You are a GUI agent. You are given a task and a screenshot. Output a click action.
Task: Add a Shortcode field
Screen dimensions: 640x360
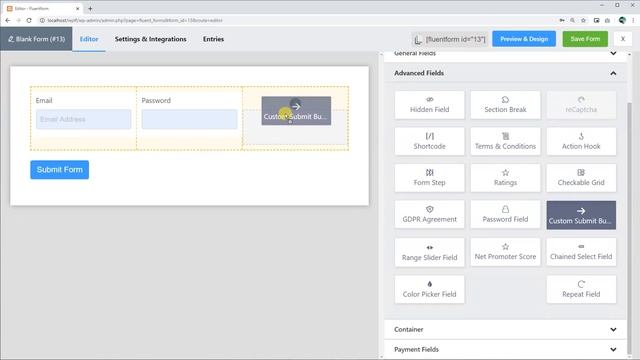tap(429, 141)
